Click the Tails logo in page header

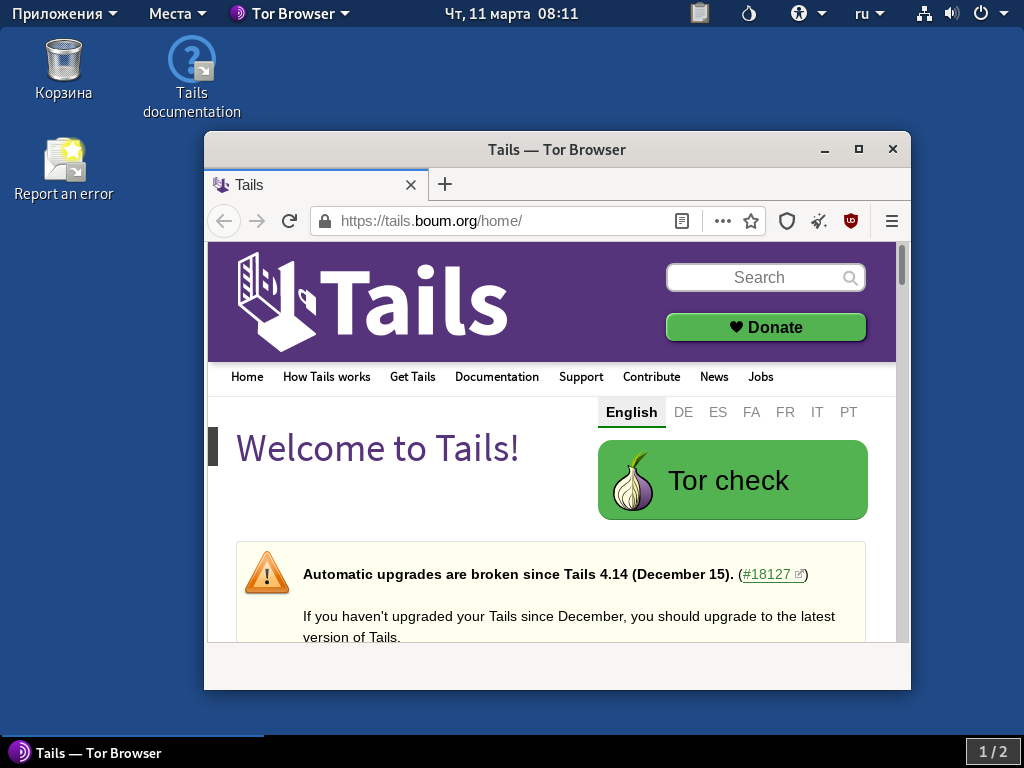click(x=372, y=301)
